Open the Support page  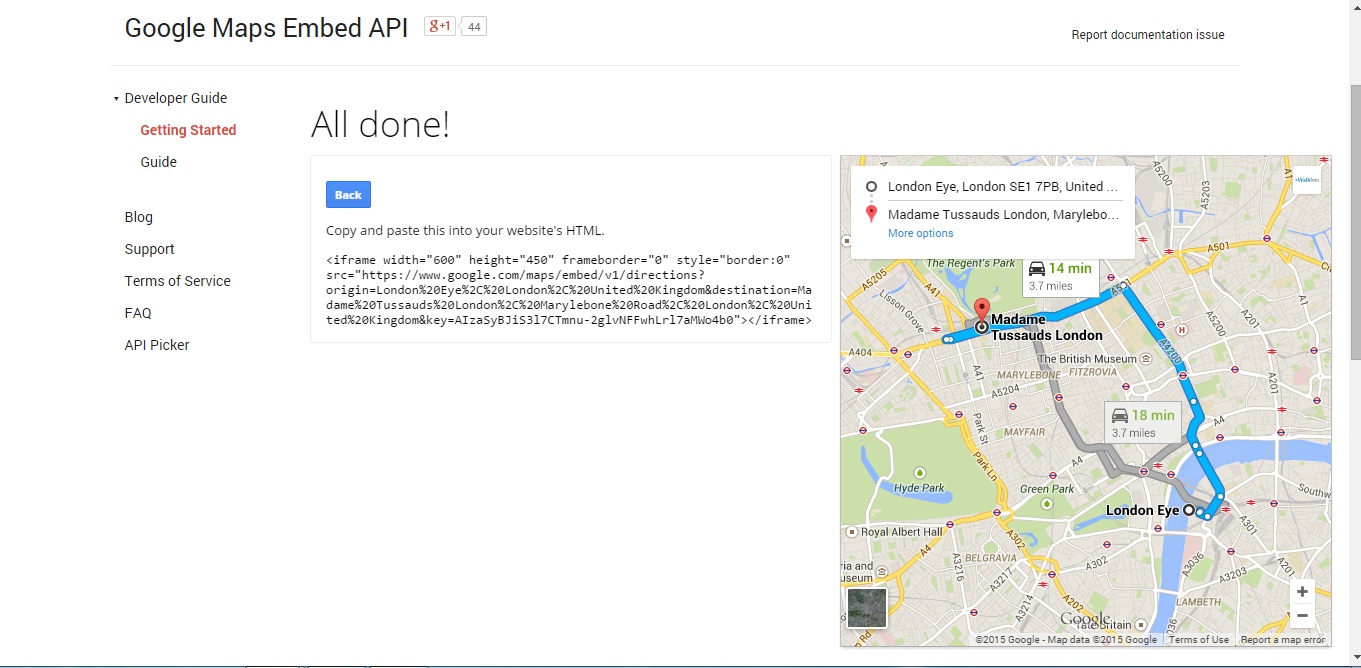[149, 249]
